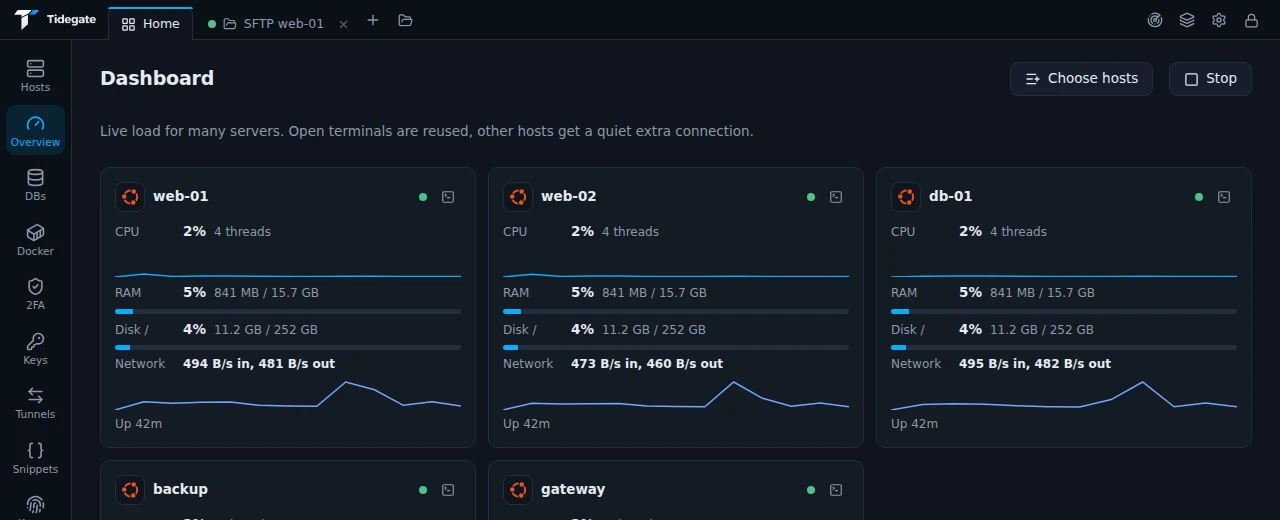Open the Keys sidebar section
The image size is (1280, 520).
pos(35,349)
